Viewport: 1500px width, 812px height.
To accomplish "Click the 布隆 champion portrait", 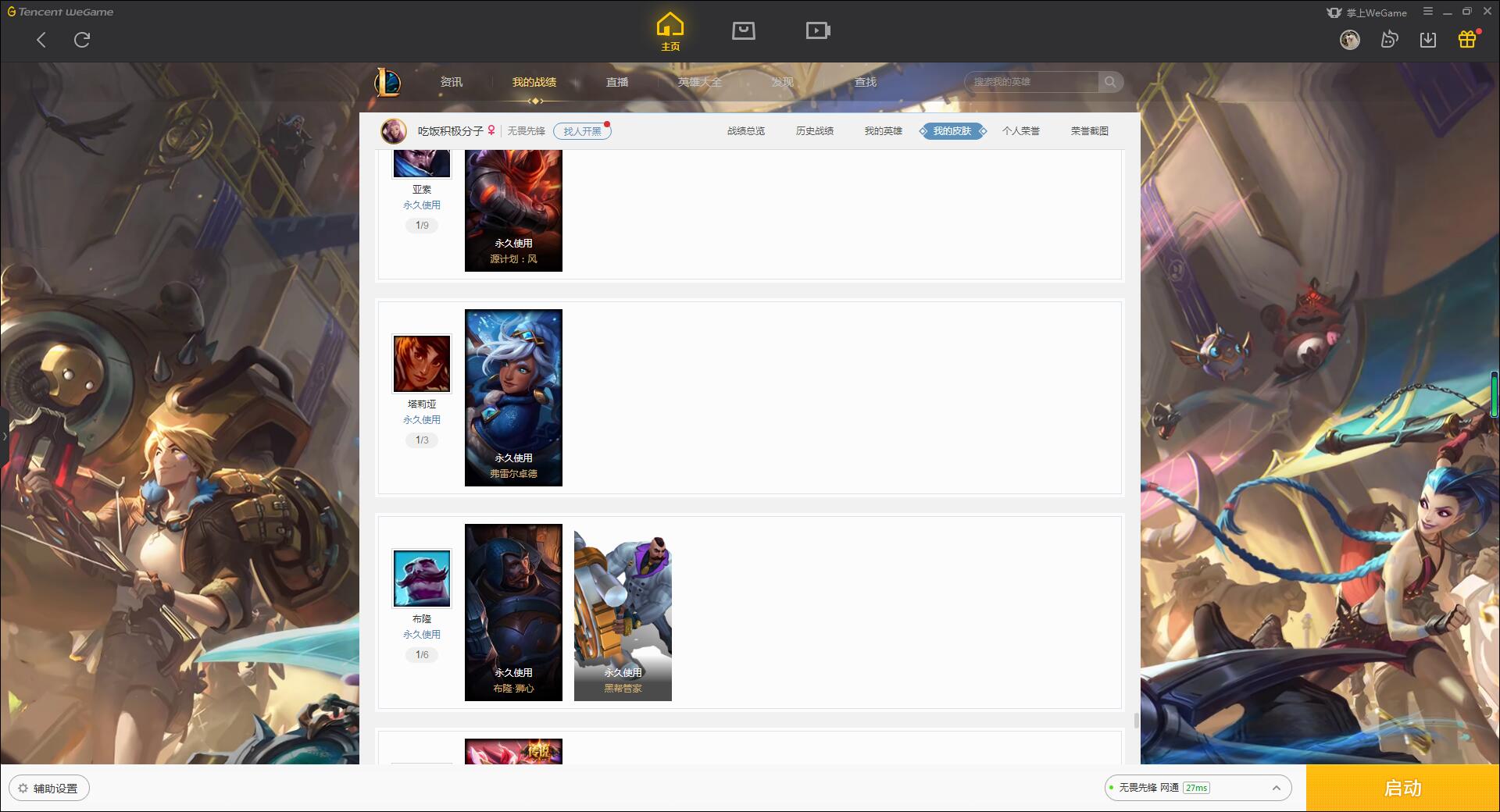I will tap(422, 579).
